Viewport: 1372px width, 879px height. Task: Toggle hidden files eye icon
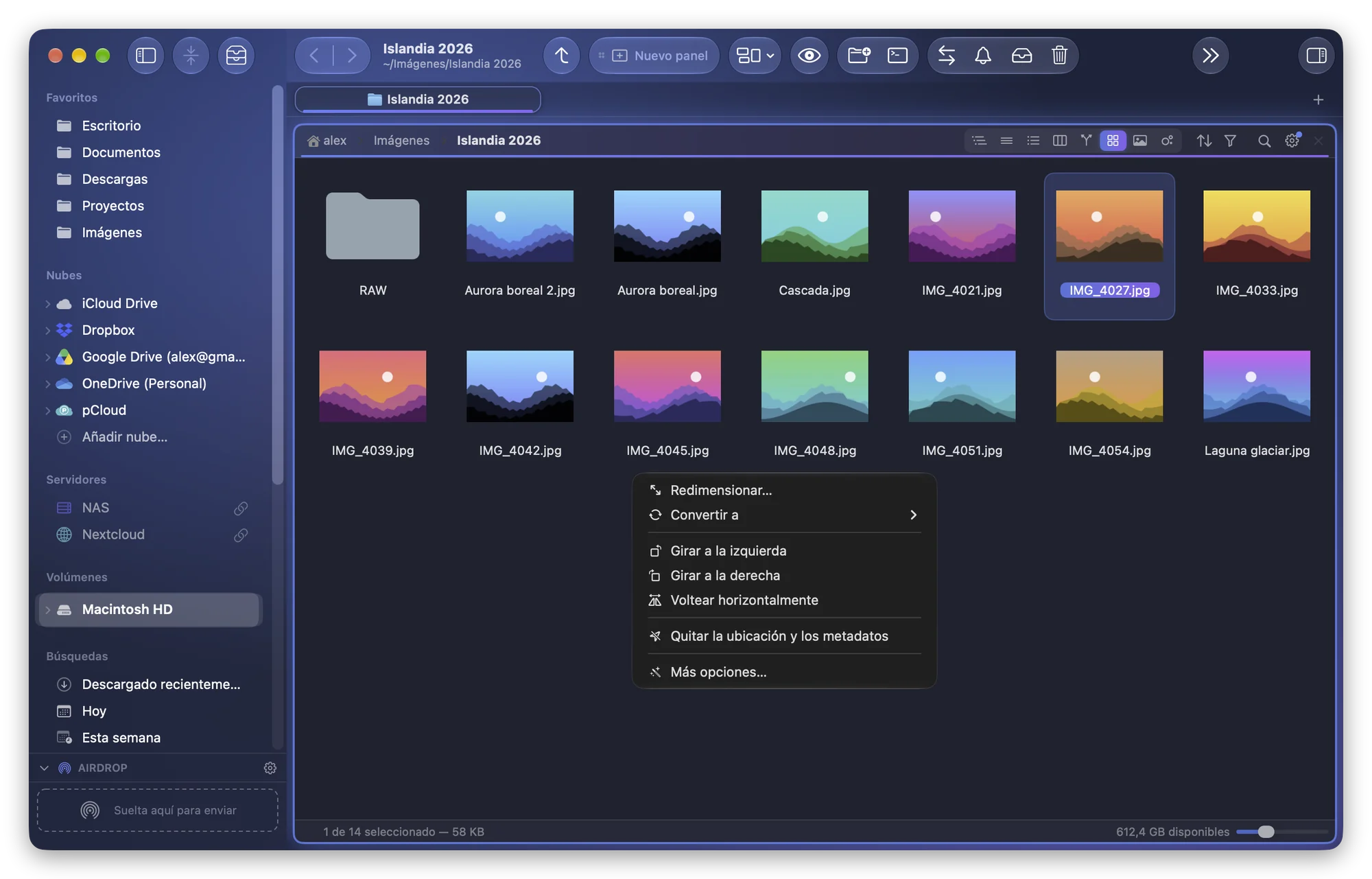point(809,56)
